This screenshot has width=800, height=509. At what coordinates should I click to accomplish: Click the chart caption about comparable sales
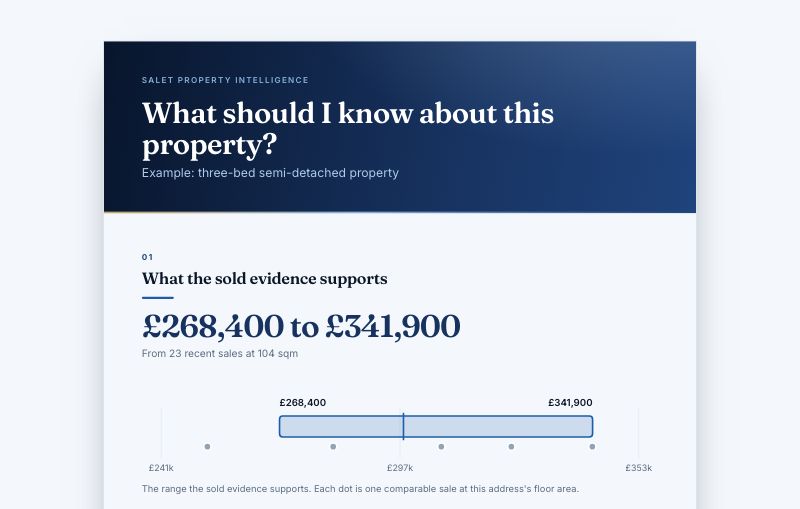click(x=360, y=489)
